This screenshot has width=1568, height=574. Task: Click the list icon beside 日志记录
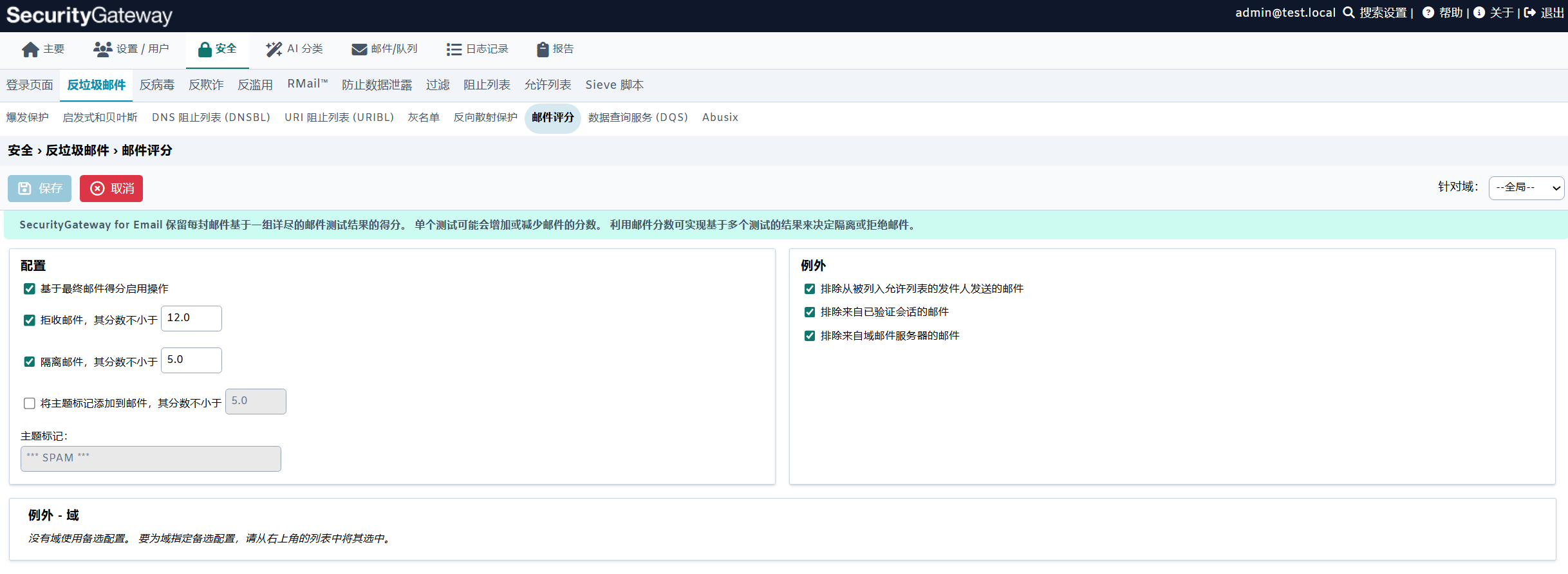tap(454, 50)
